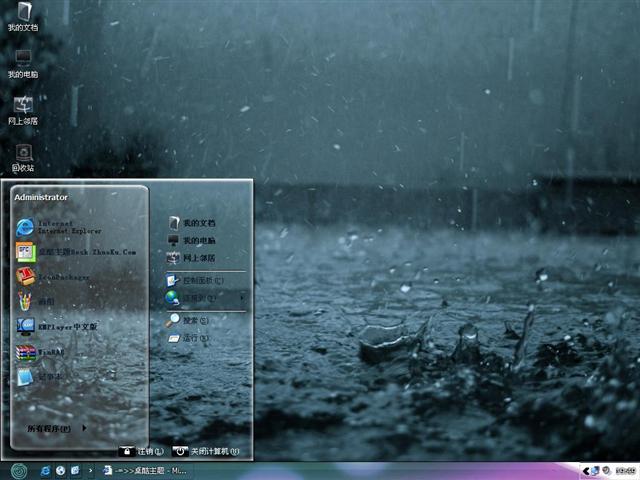Click the show desktop quick launch icon
This screenshot has width=640, height=480.
click(76, 471)
